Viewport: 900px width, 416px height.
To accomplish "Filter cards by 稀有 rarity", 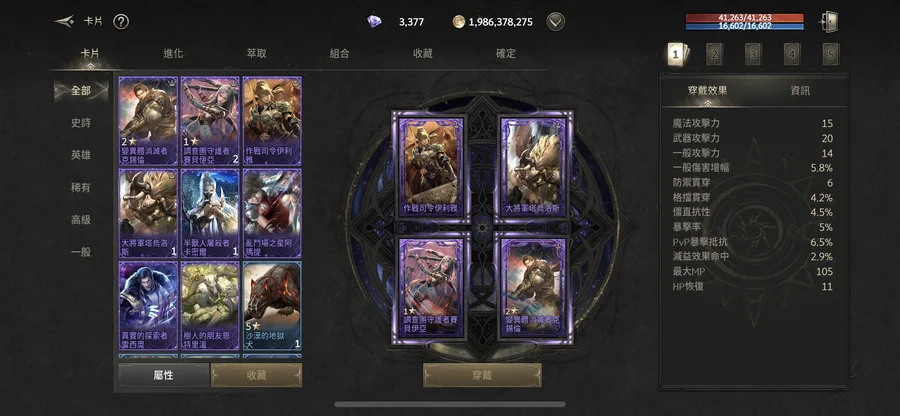I will pos(81,188).
